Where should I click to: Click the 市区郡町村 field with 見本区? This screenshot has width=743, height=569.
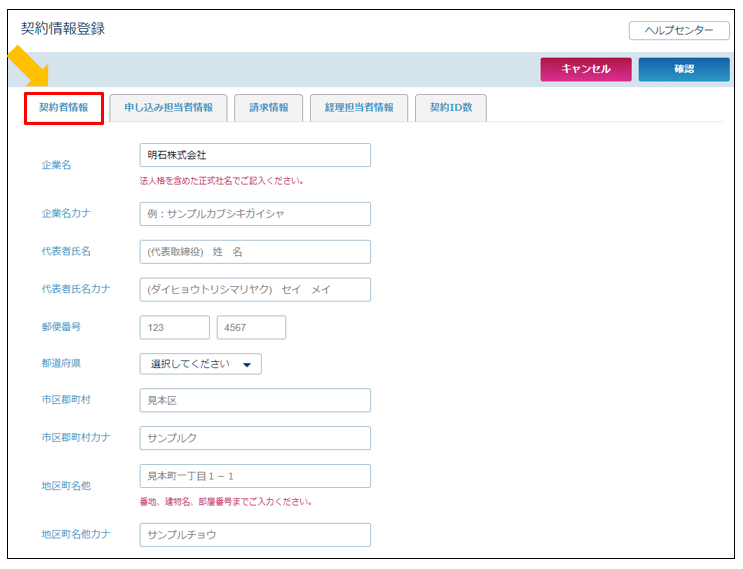click(x=255, y=400)
